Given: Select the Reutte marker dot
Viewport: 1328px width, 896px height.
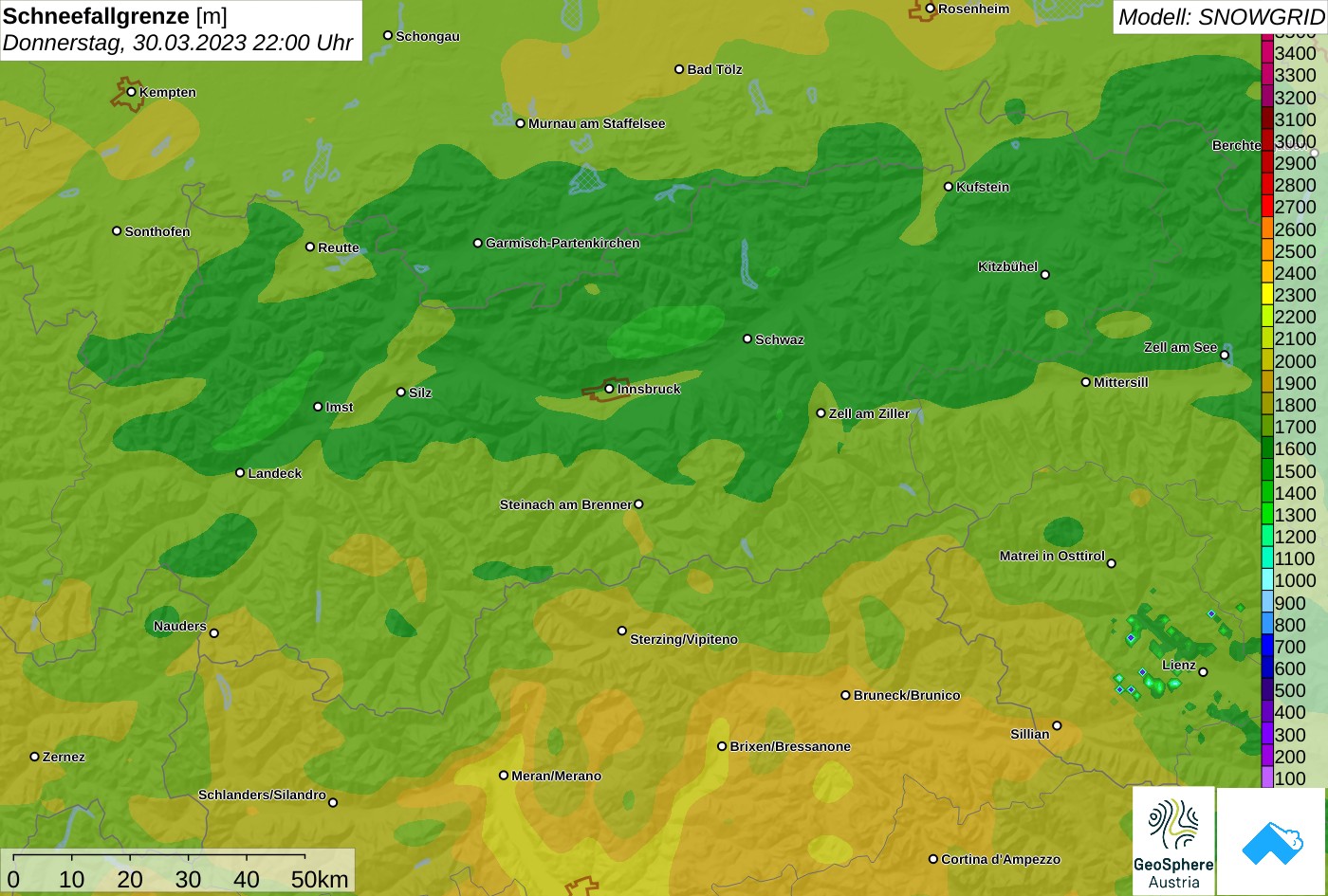Looking at the screenshot, I should (x=310, y=247).
